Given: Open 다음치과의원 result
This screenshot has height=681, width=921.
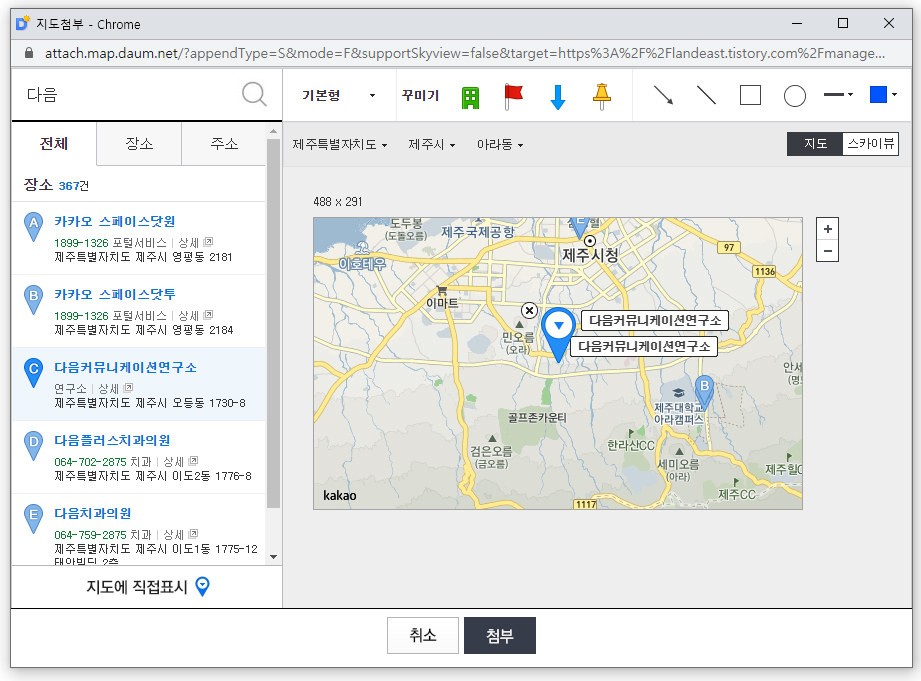Looking at the screenshot, I should pyautogui.click(x=93, y=513).
